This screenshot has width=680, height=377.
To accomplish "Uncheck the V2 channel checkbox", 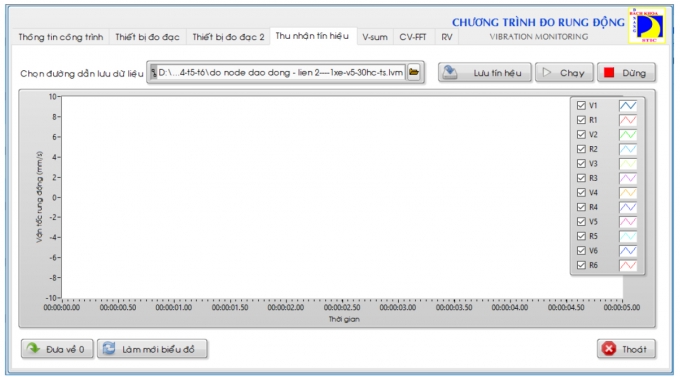I will click(x=581, y=134).
